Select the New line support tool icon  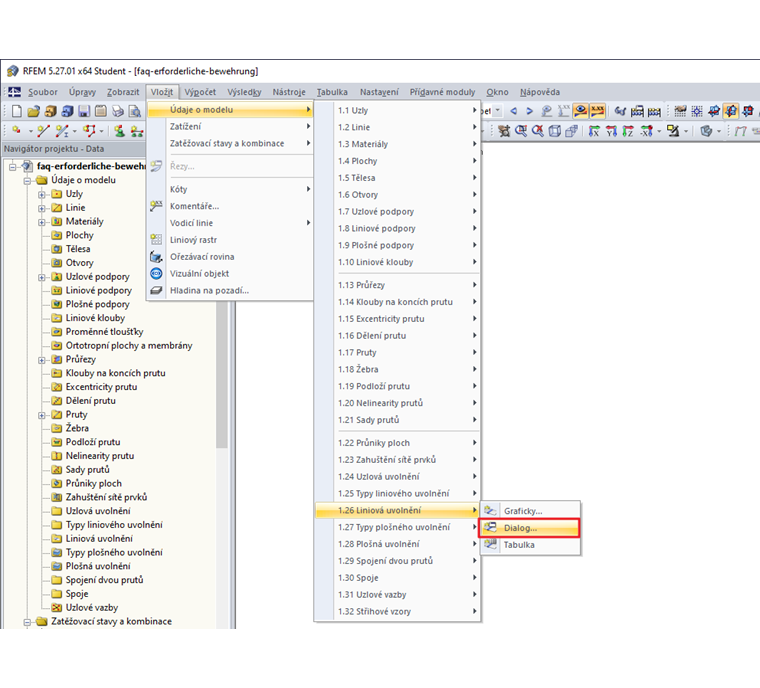137,130
